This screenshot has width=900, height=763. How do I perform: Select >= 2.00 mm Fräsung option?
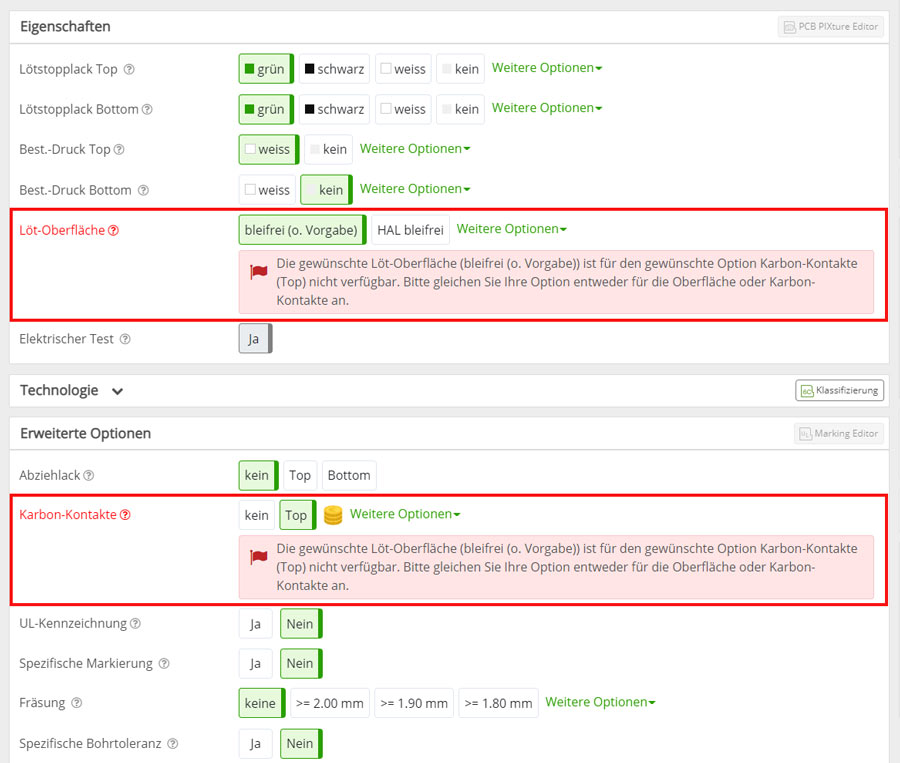click(x=330, y=703)
